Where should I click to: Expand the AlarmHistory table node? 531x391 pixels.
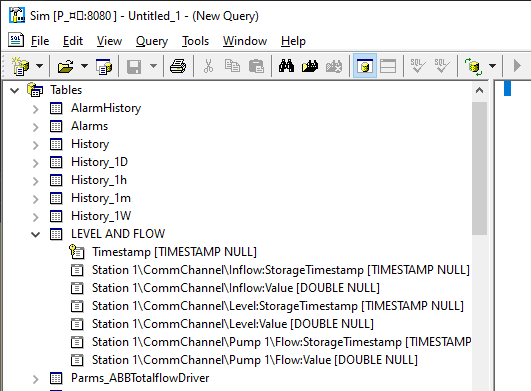click(x=36, y=109)
